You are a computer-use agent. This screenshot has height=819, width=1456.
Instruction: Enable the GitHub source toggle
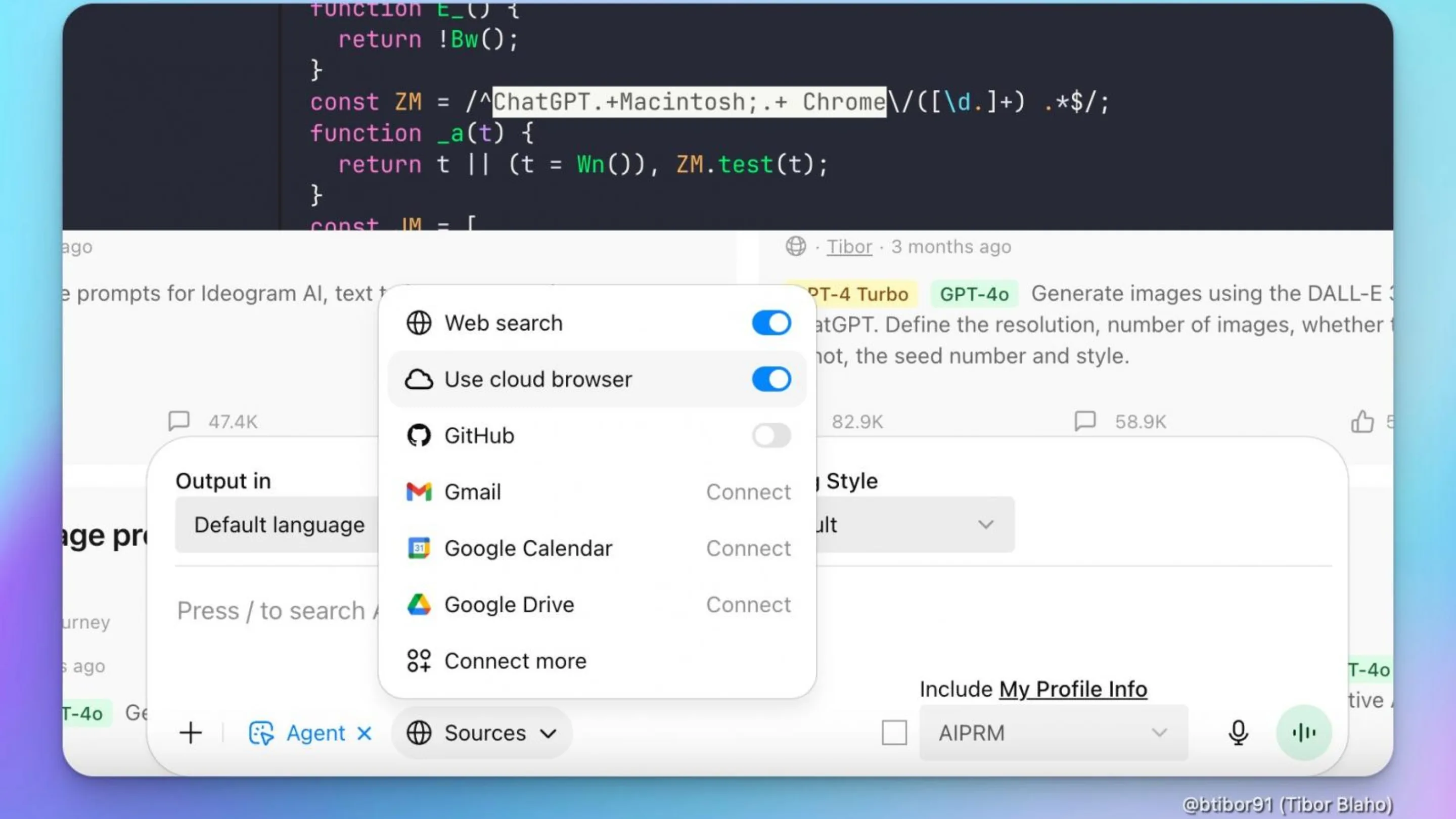click(771, 435)
